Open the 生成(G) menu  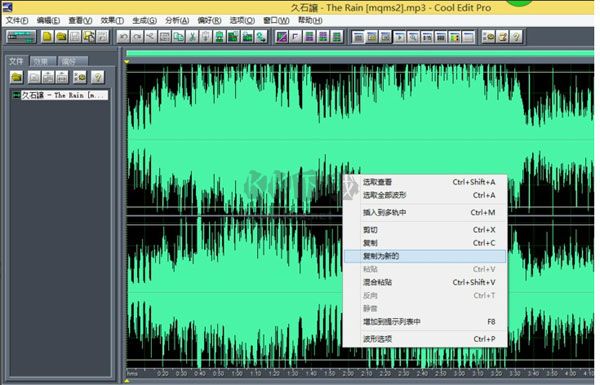pos(144,20)
